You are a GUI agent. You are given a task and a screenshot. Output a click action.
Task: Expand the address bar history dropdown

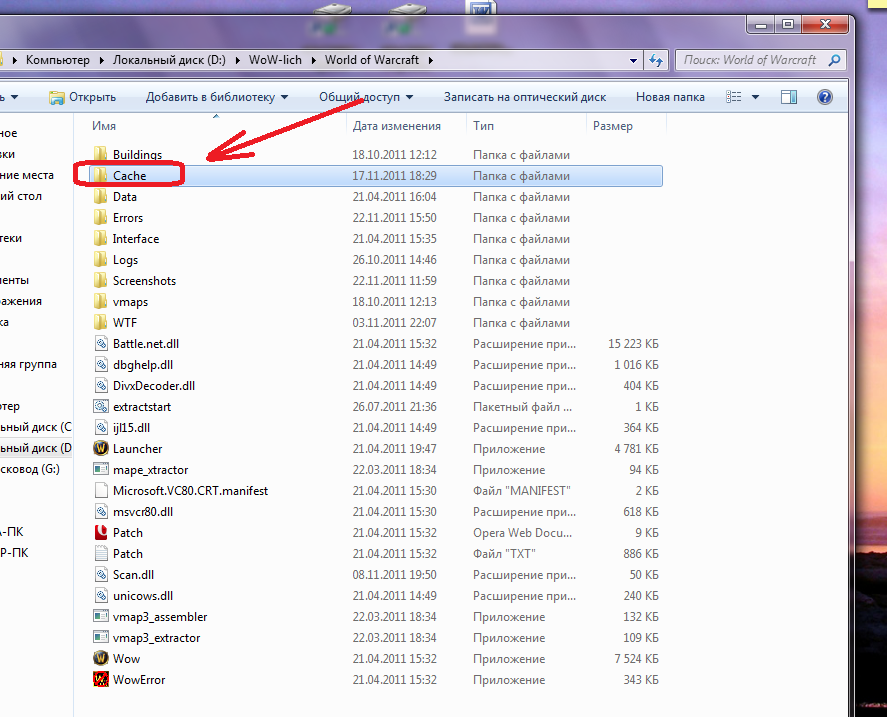[633, 60]
